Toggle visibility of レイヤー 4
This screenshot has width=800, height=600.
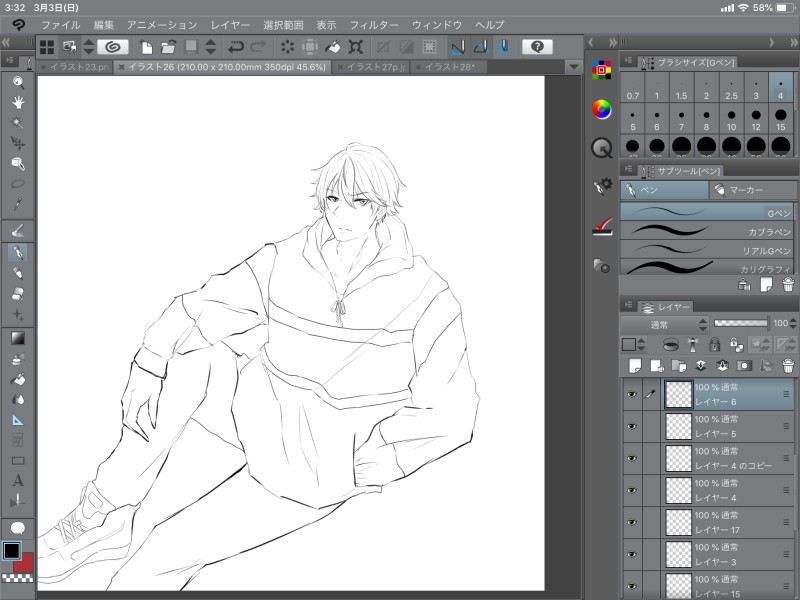pyautogui.click(x=631, y=490)
